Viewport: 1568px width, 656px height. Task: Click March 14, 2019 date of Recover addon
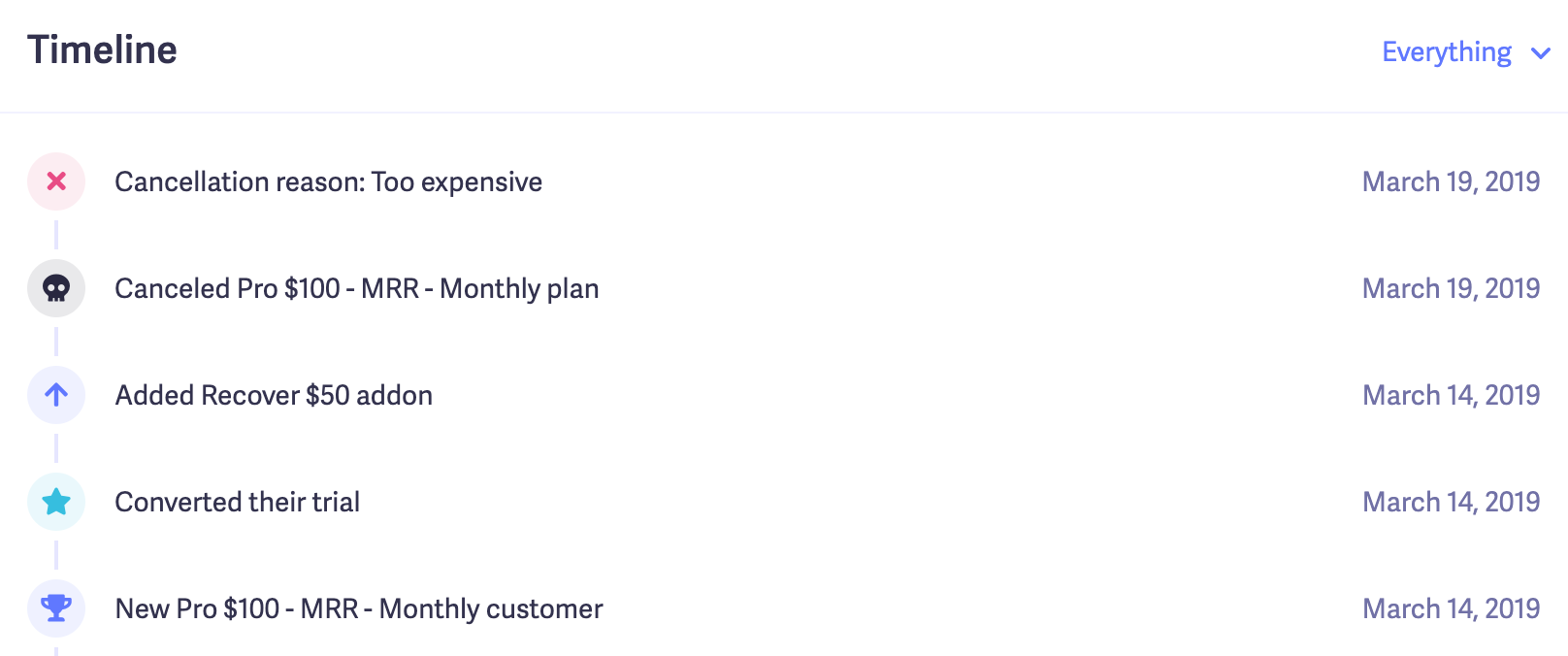(x=1451, y=396)
